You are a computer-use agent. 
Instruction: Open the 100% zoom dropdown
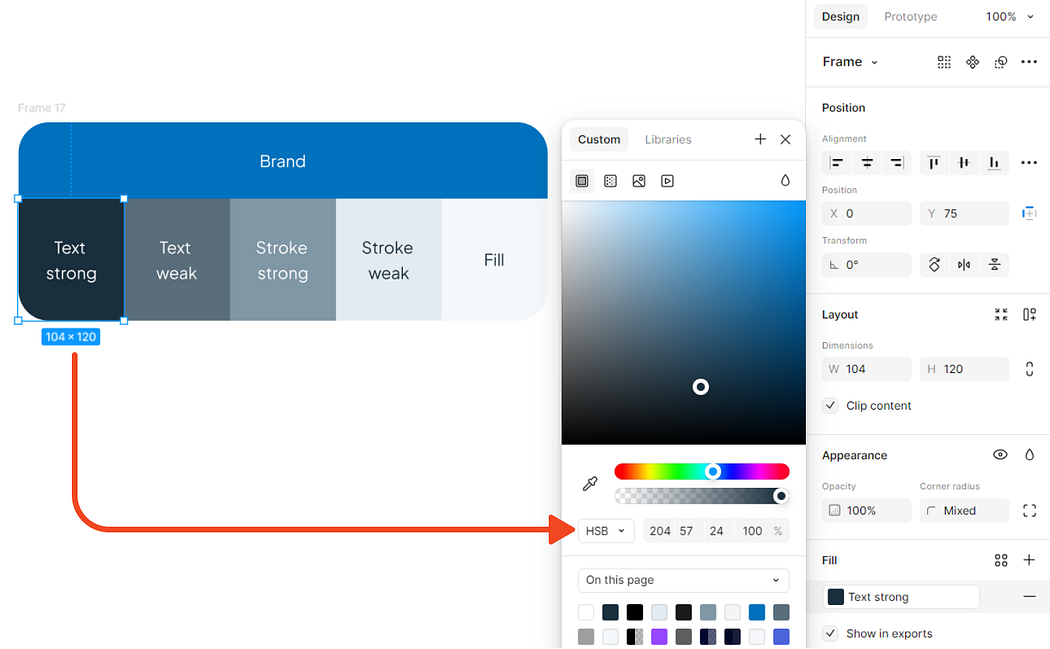[1010, 17]
